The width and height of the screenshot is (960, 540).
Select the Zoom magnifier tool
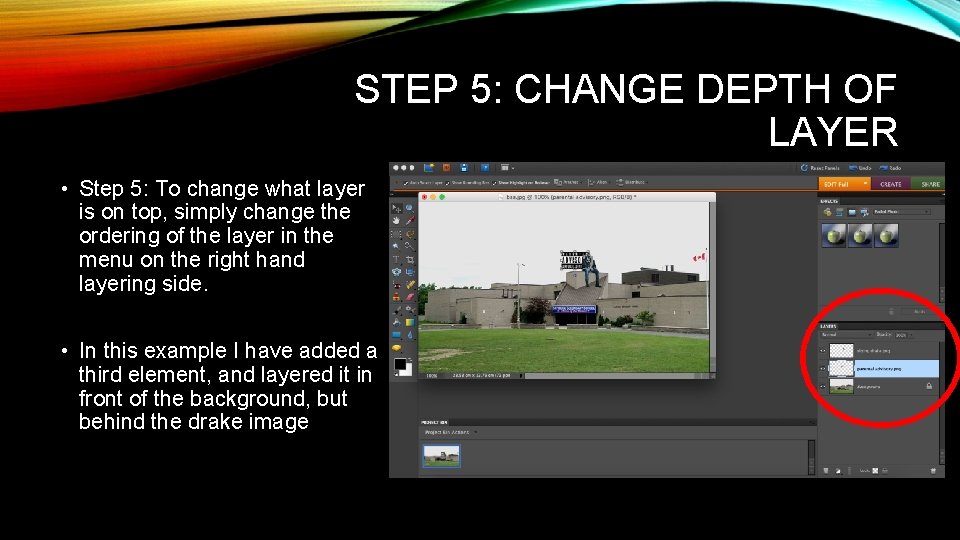tap(410, 208)
